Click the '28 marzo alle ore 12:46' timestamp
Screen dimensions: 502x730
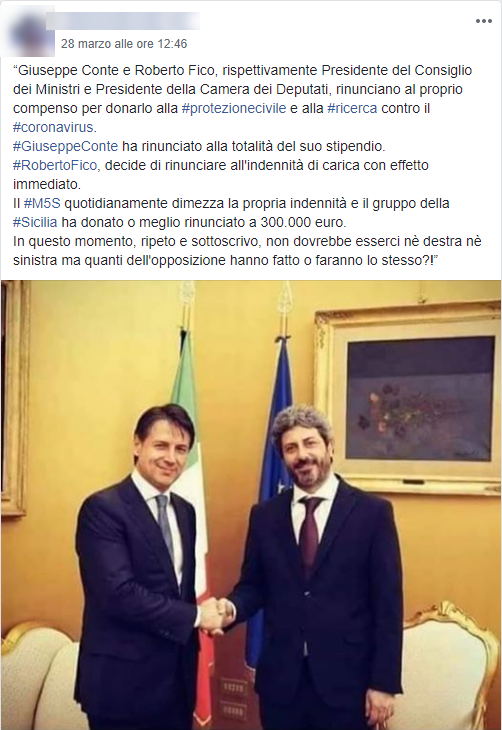coord(124,44)
